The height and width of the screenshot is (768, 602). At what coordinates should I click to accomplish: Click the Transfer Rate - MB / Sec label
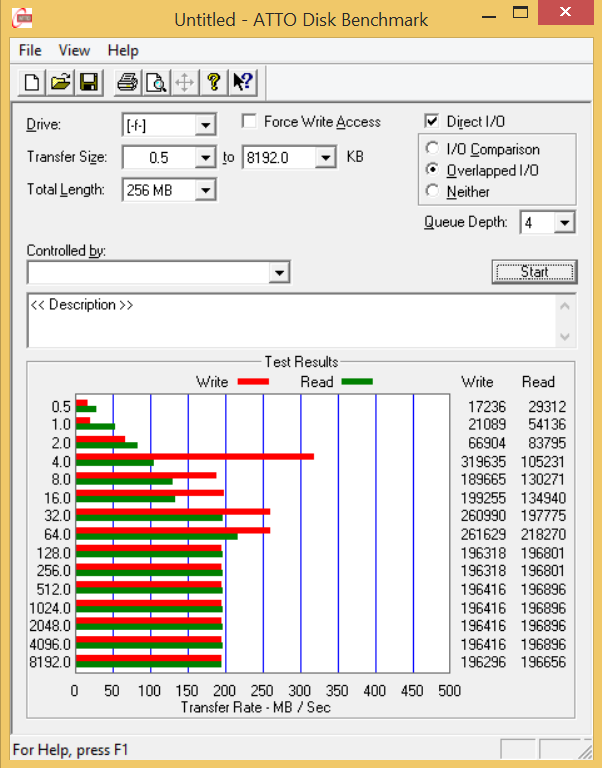click(x=256, y=707)
